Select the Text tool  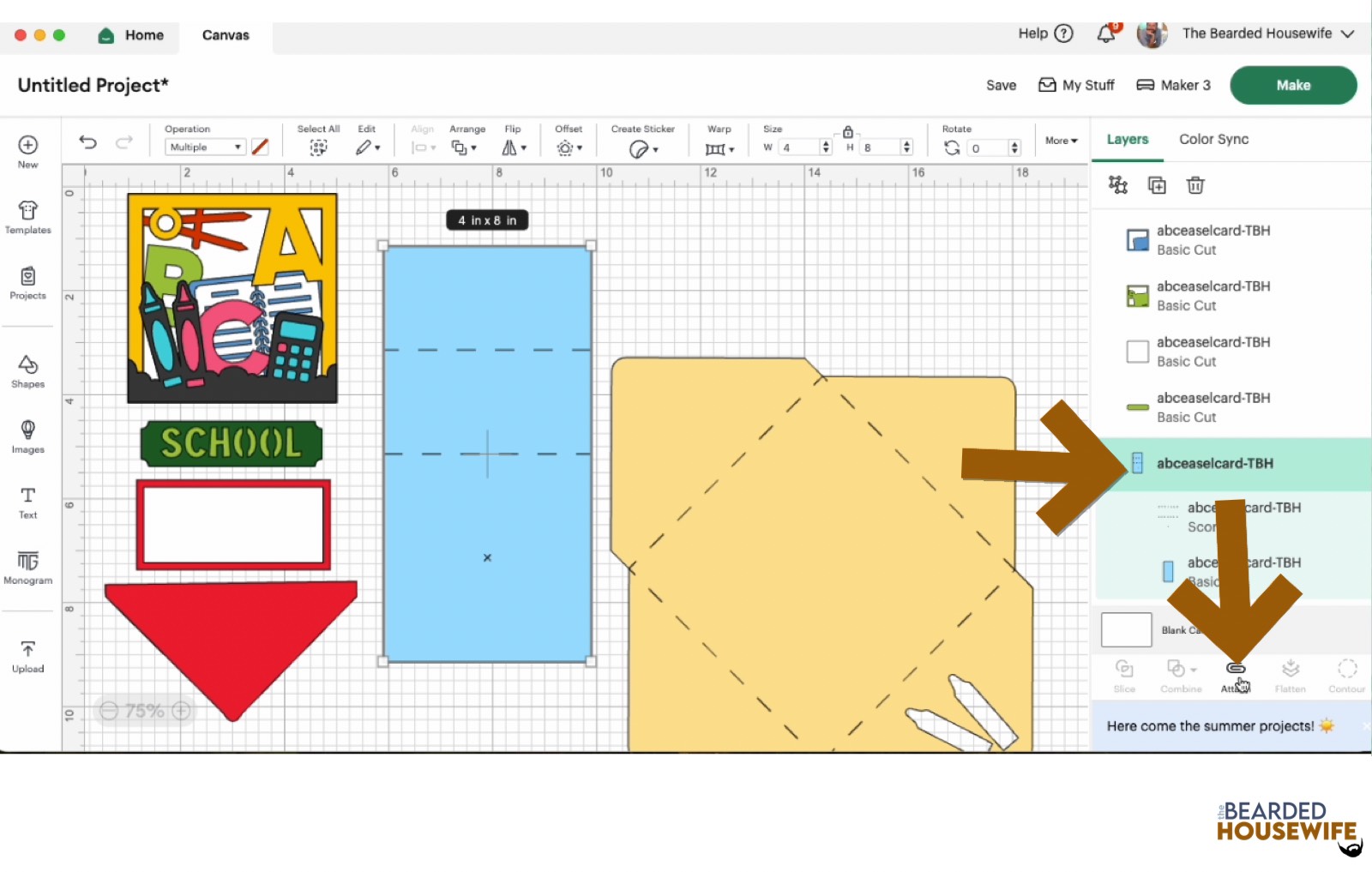pyautogui.click(x=27, y=502)
